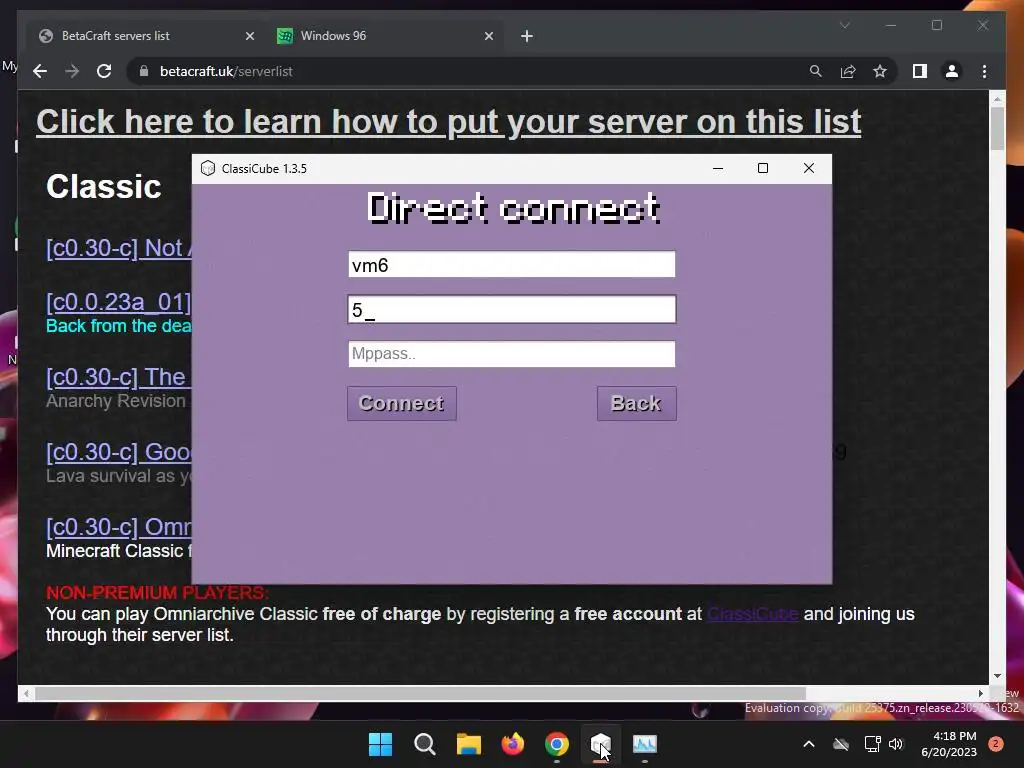Open the tab search dropdown chevron
Viewport: 1024px width, 768px height.
click(x=844, y=25)
